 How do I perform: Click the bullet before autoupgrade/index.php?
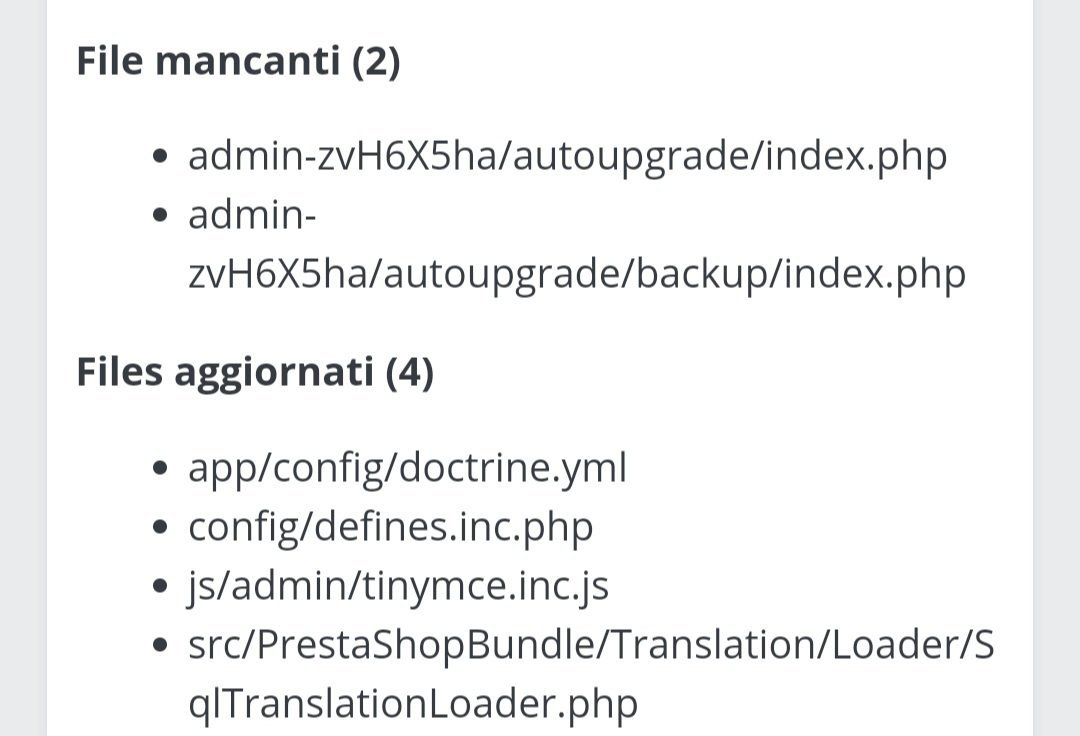click(x=160, y=156)
